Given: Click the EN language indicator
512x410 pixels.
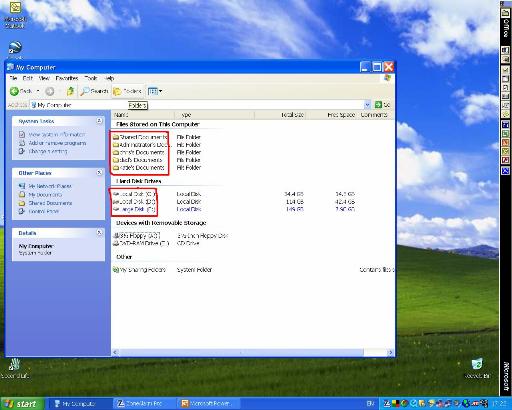Looking at the screenshot, I should pyautogui.click(x=371, y=404).
